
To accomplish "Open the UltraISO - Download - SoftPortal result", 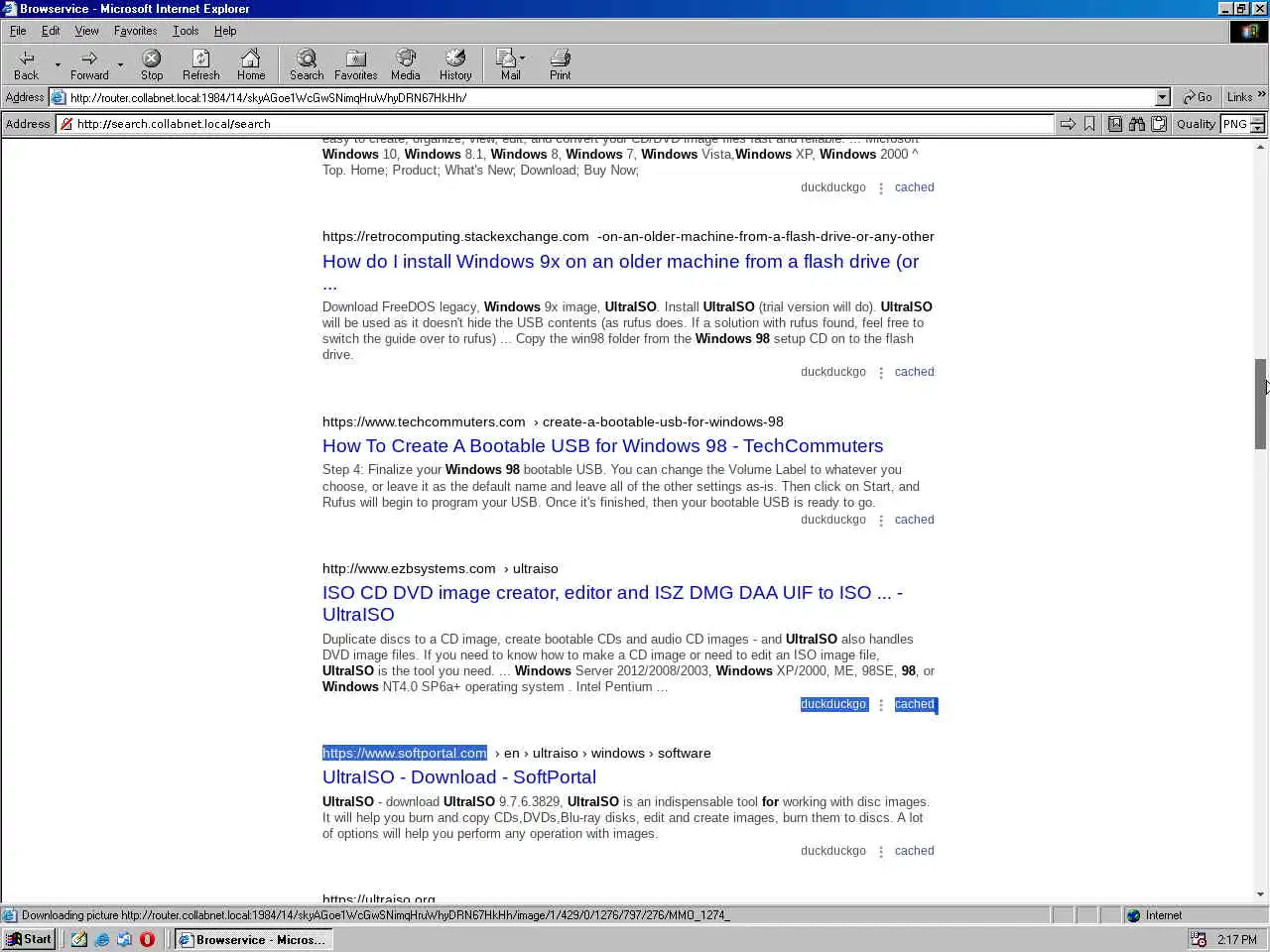I will 459,777.
